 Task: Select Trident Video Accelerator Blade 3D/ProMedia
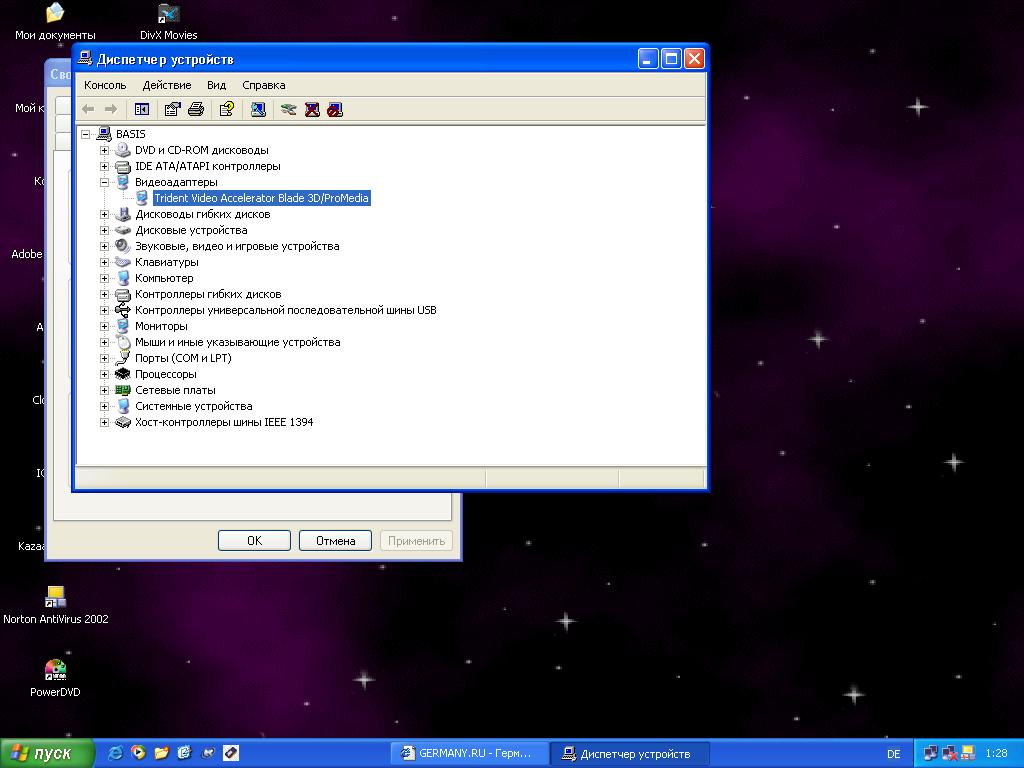pyautogui.click(x=261, y=198)
